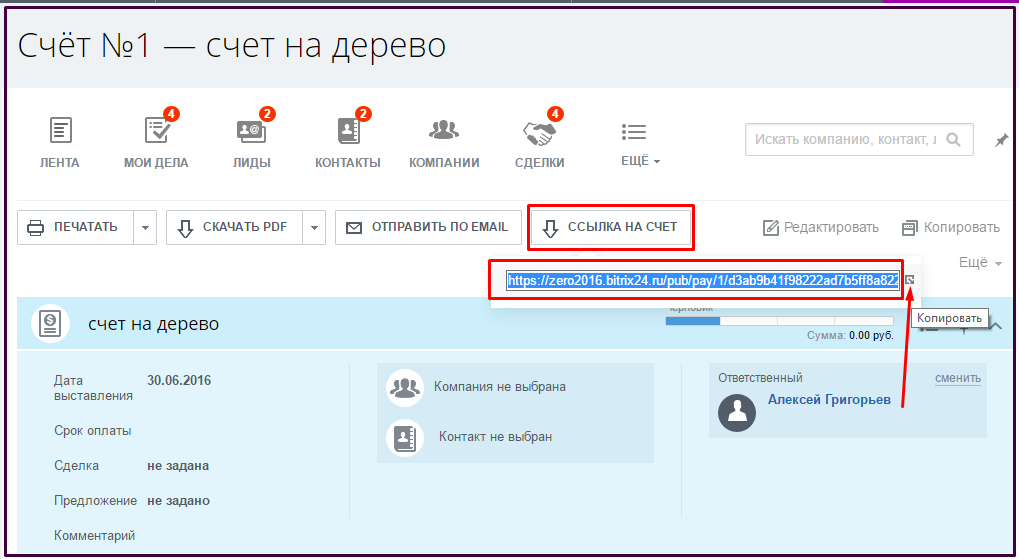Image resolution: width=1019 pixels, height=559 pixels.
Task: Click the pin icon next to search
Action: [x=1001, y=140]
